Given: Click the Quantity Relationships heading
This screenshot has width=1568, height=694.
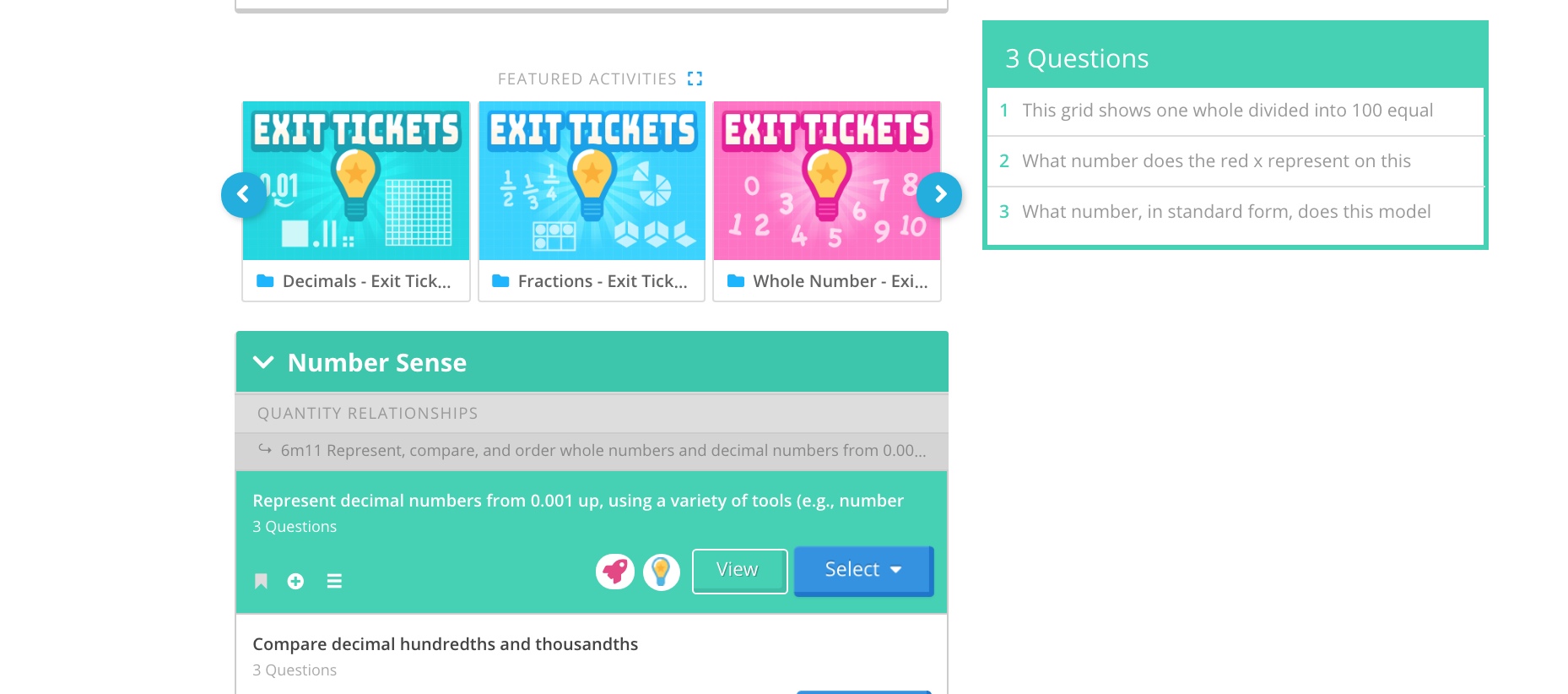Looking at the screenshot, I should click(x=368, y=414).
